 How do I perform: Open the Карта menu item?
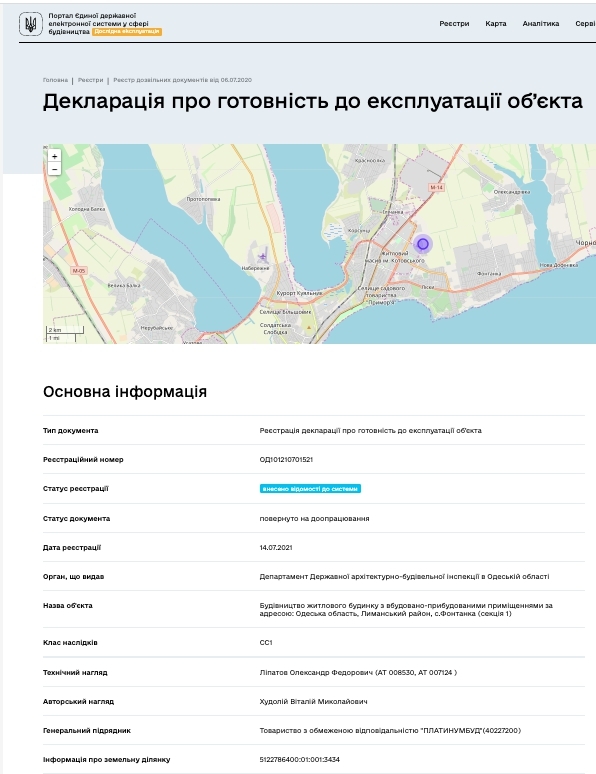coord(496,23)
